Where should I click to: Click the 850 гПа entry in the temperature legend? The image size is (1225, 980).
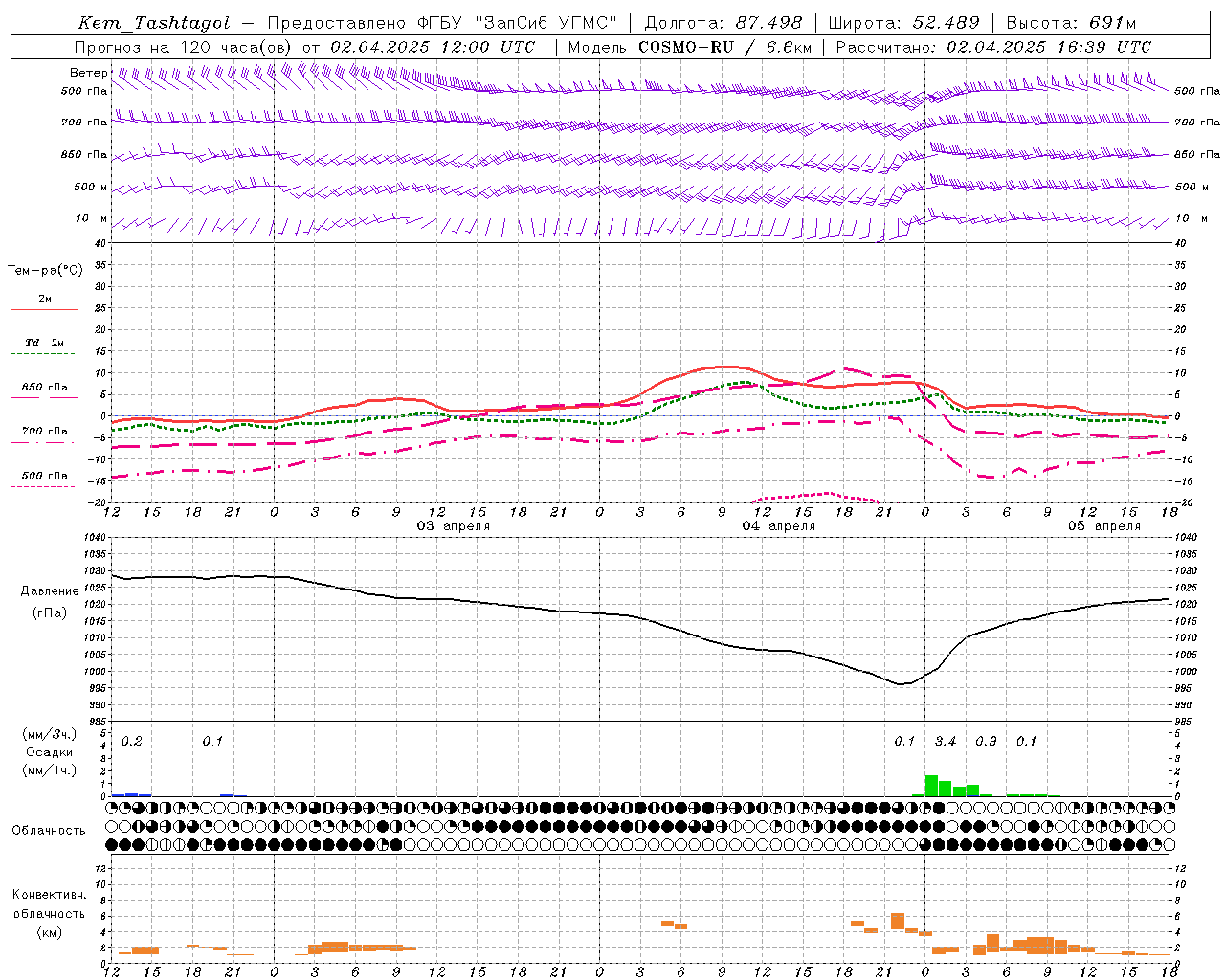pos(45,387)
